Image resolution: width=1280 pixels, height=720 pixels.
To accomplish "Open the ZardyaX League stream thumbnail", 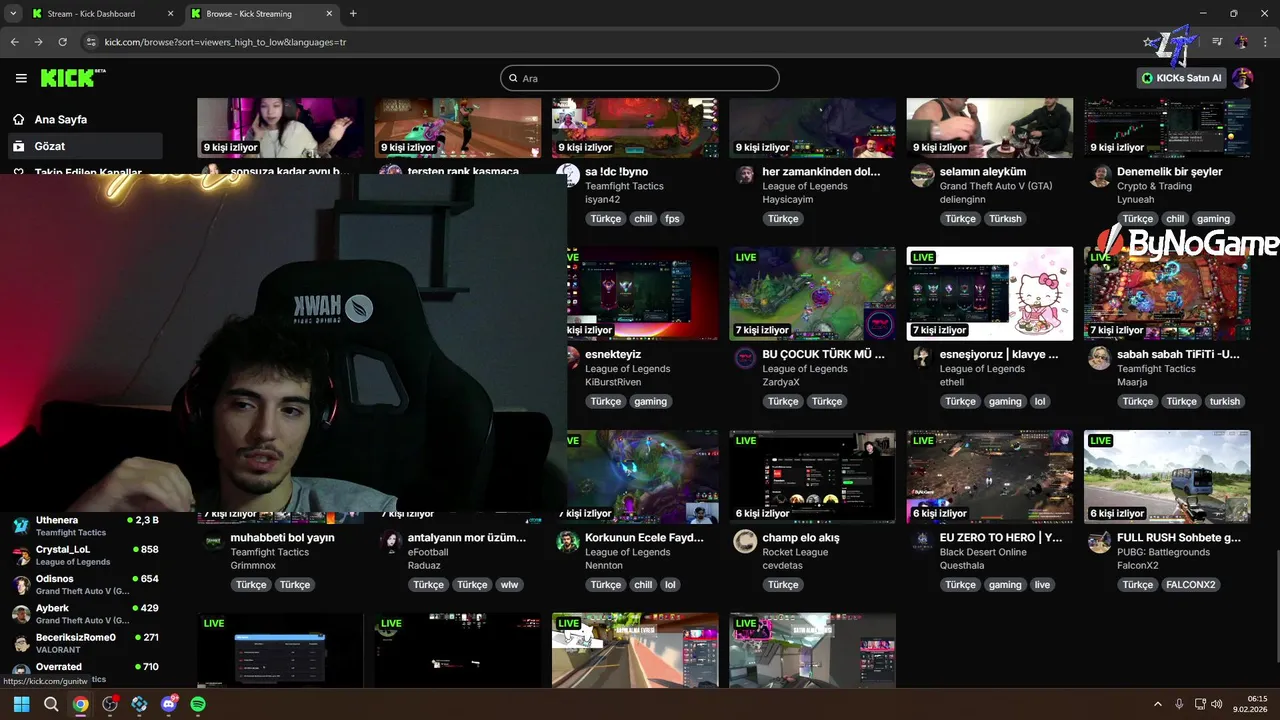I will coord(812,294).
